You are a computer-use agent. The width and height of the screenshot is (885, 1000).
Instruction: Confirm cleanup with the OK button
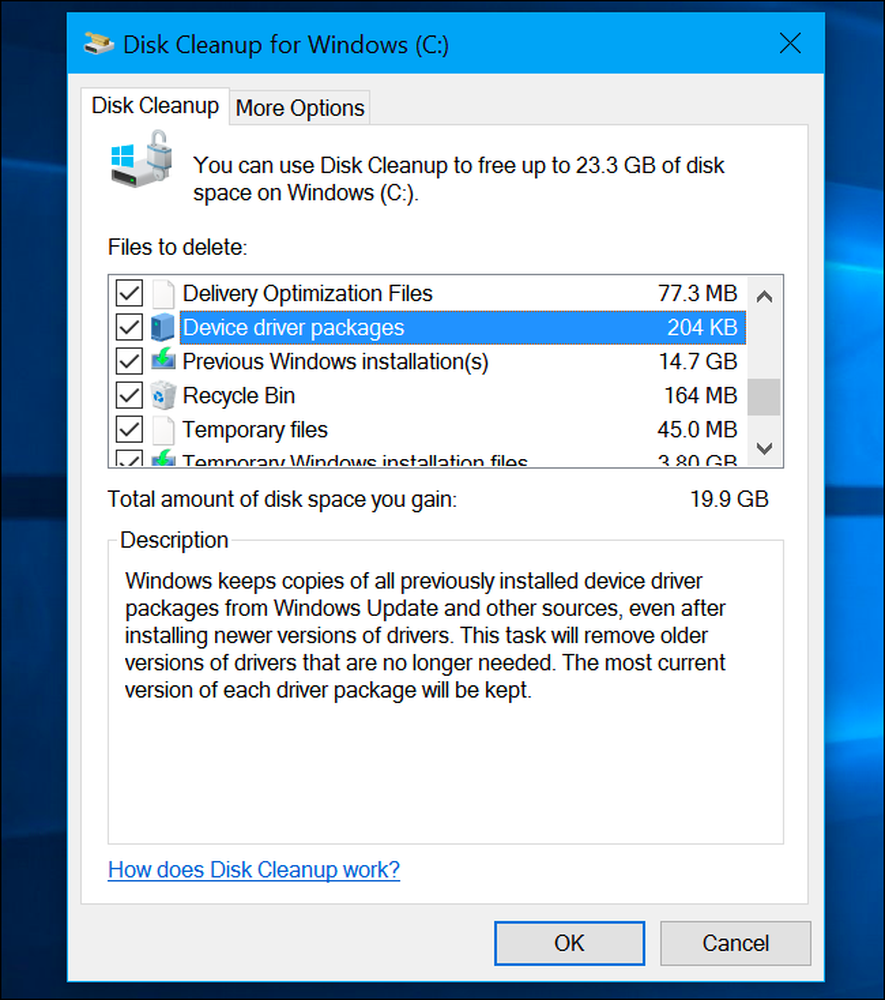click(569, 943)
